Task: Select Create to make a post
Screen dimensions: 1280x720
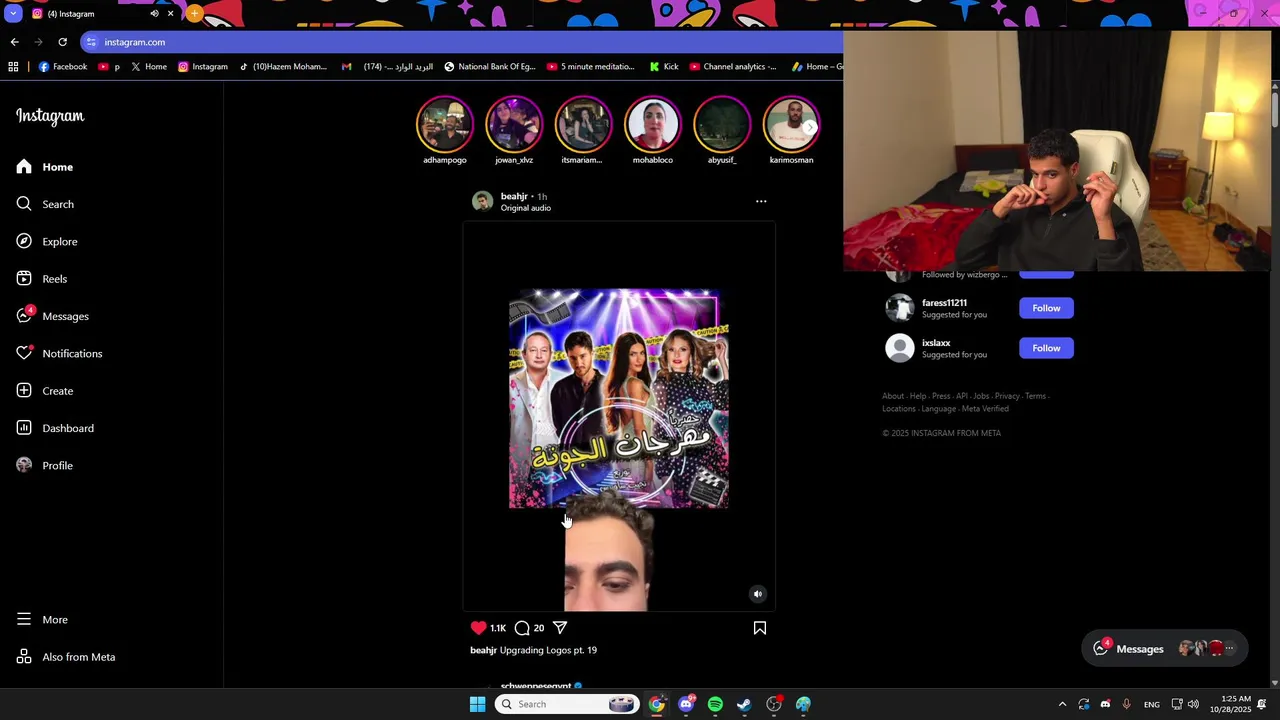Action: [x=45, y=391]
